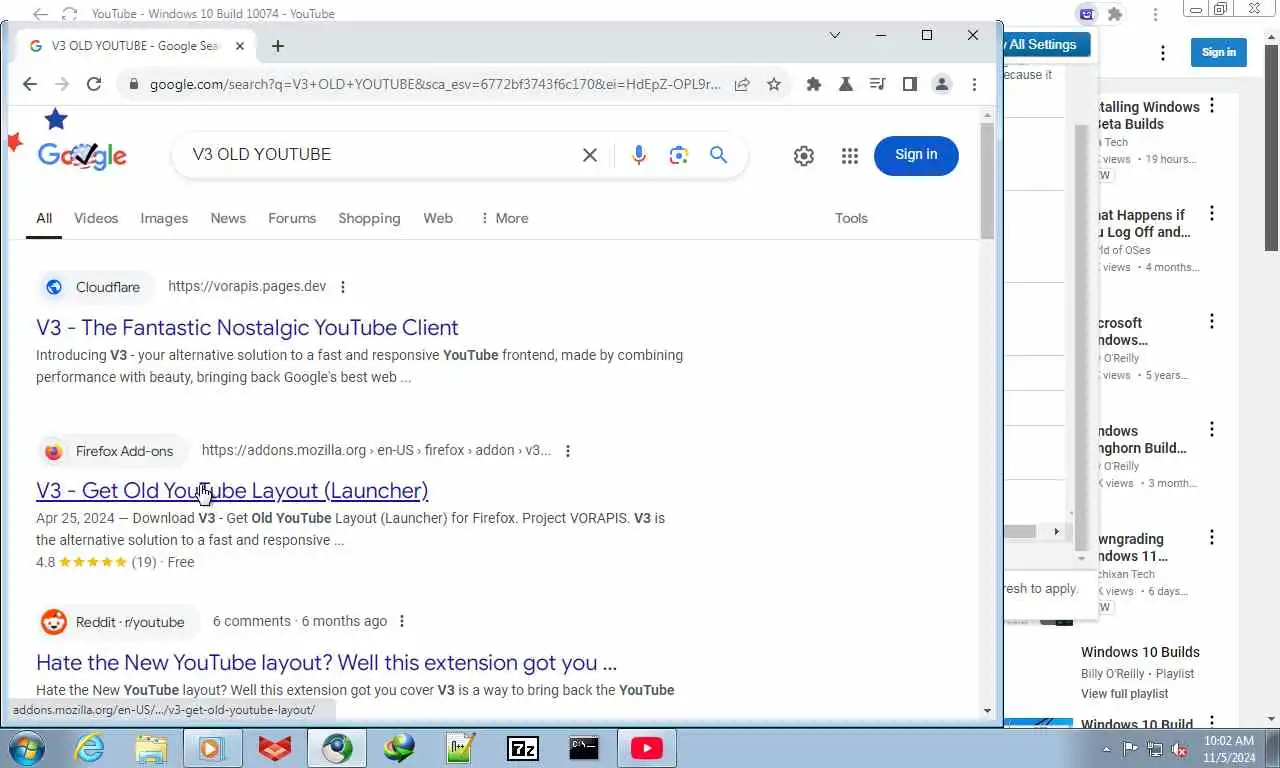
Task: Open the command prompt taskbar icon
Action: tap(584, 748)
